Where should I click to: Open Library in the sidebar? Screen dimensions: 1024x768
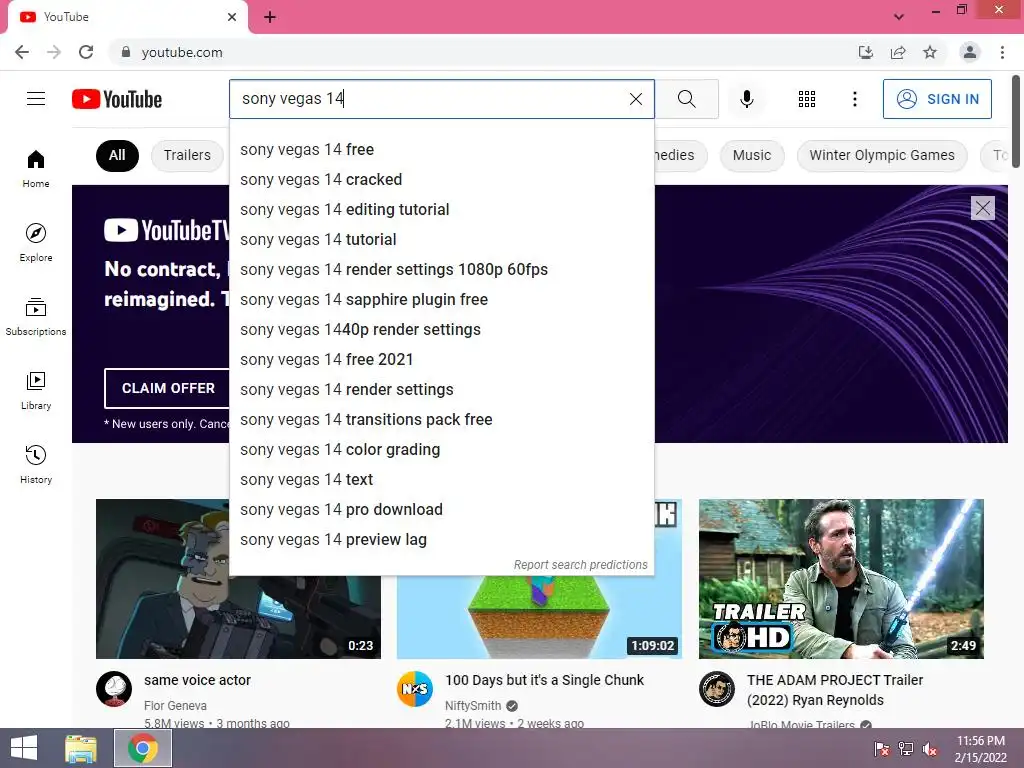(36, 391)
